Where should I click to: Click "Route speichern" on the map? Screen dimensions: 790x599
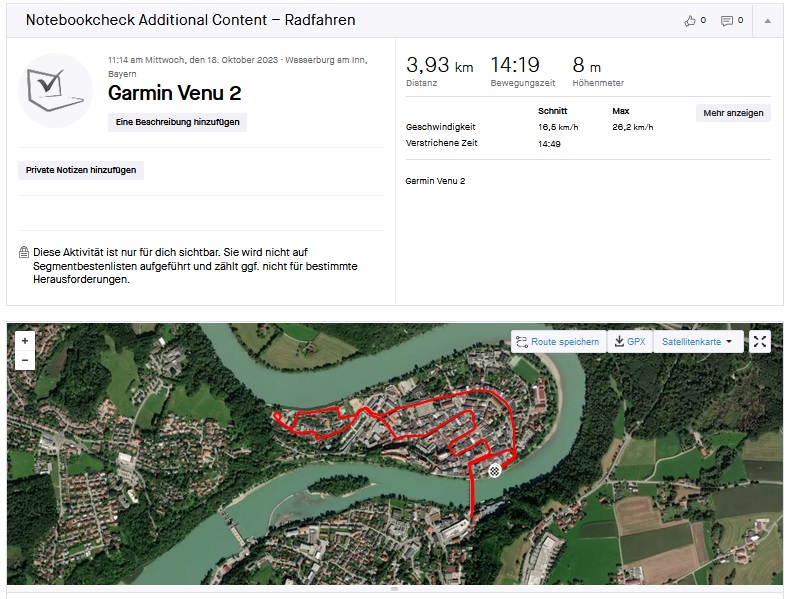click(559, 342)
